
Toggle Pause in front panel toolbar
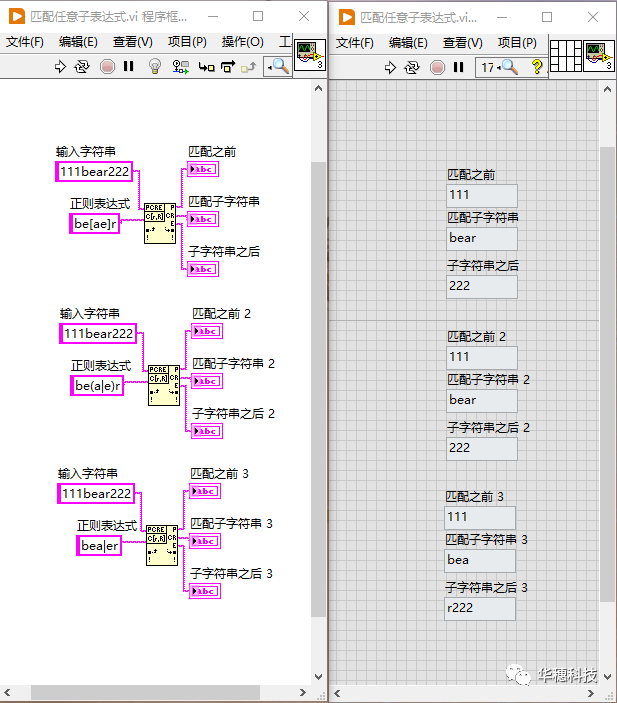point(458,67)
